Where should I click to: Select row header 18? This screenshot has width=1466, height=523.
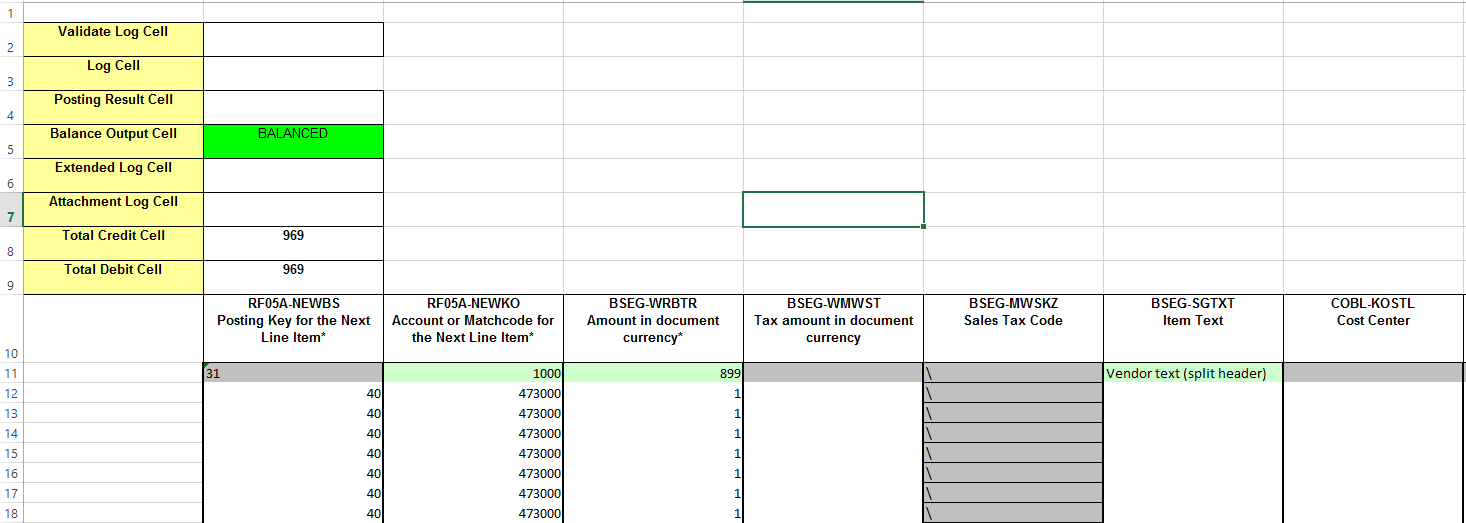click(x=10, y=513)
